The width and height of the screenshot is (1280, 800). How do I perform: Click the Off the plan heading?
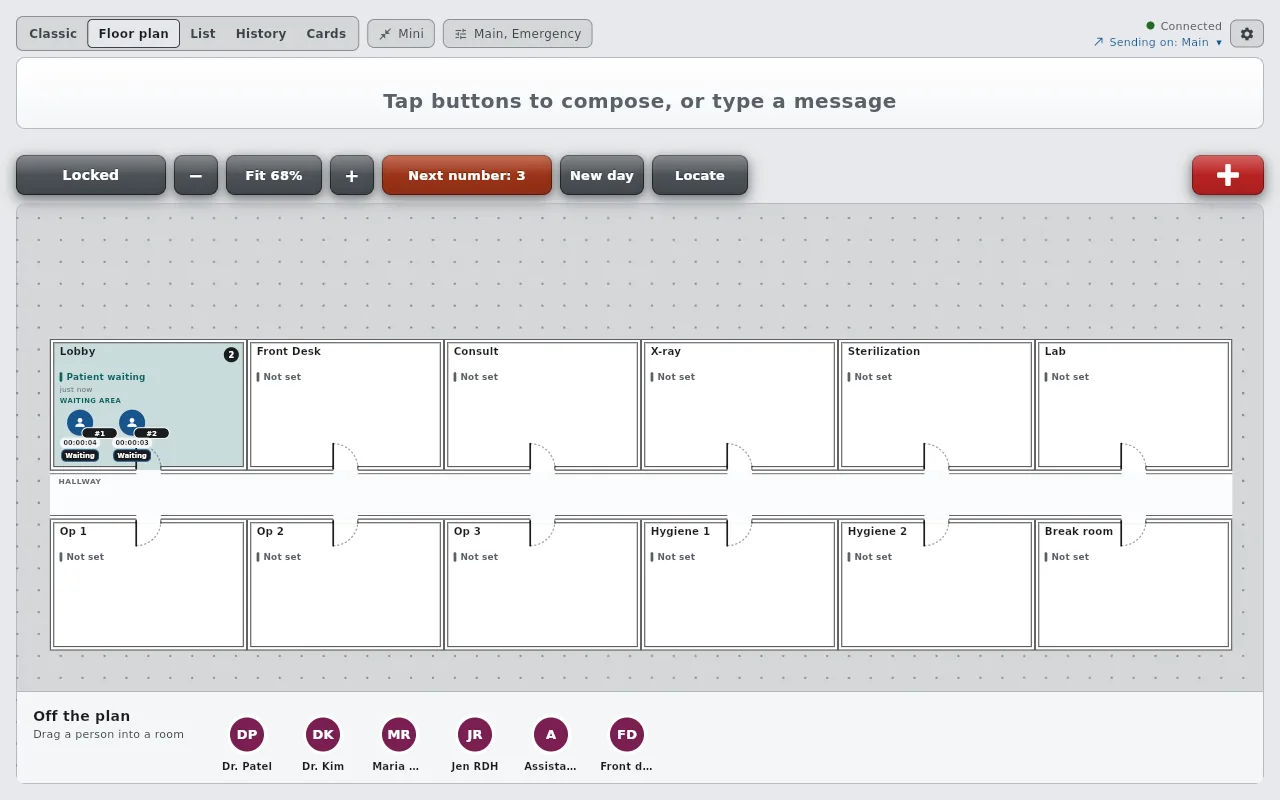(82, 716)
